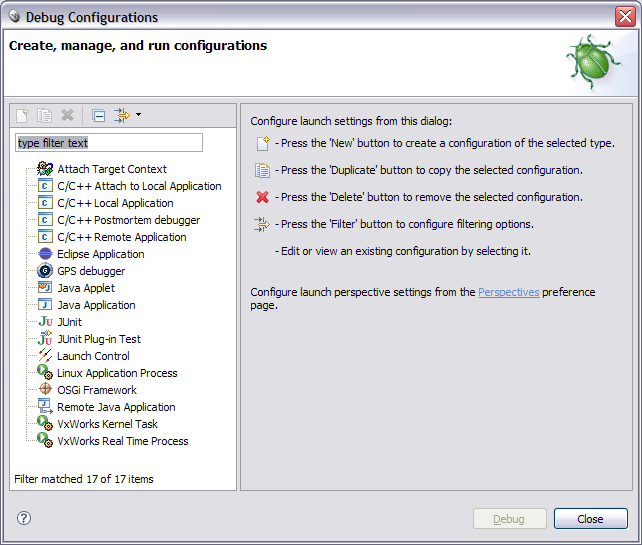Open the filter options dropdown arrow
This screenshot has width=642, height=545.
click(x=138, y=115)
